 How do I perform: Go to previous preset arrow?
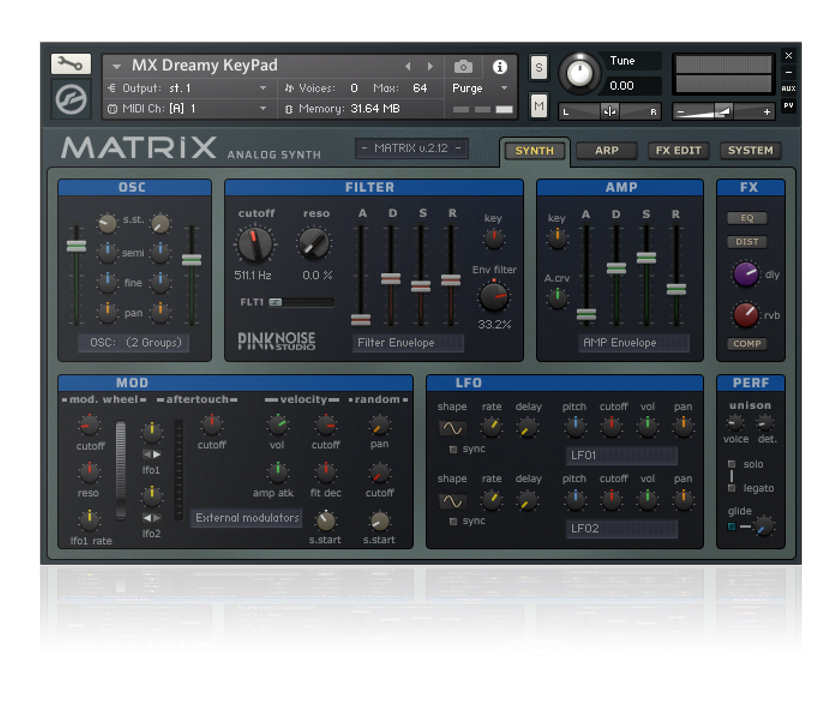tap(408, 66)
